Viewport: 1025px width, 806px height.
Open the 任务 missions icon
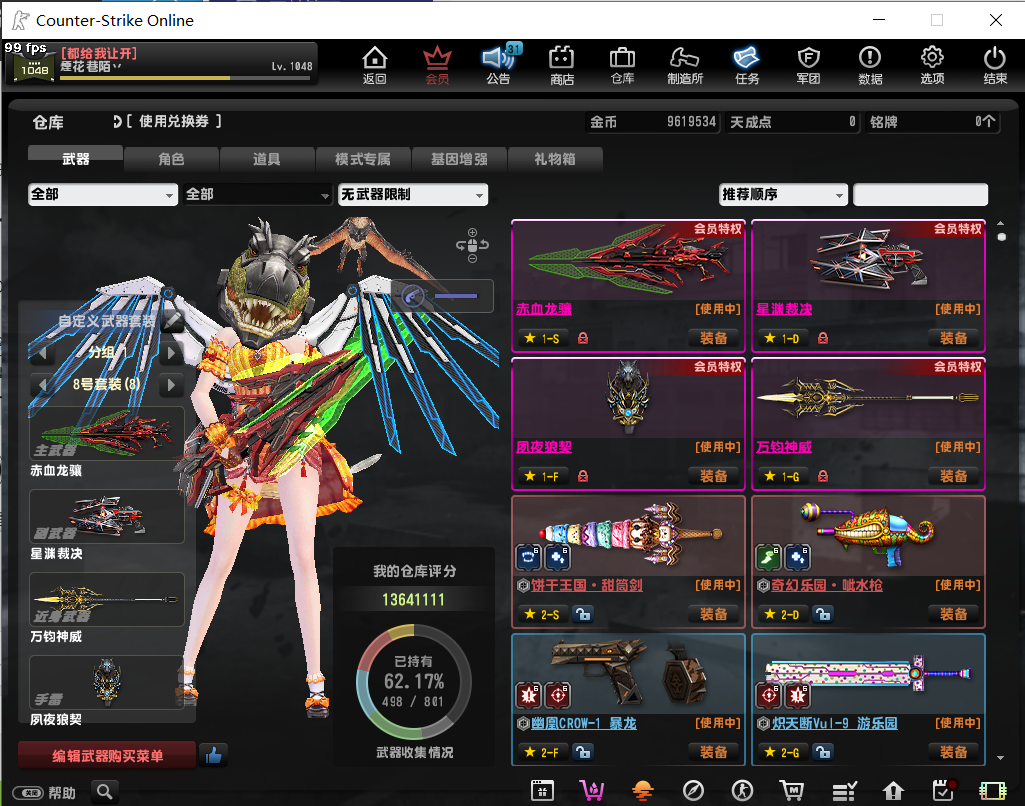[x=747, y=64]
